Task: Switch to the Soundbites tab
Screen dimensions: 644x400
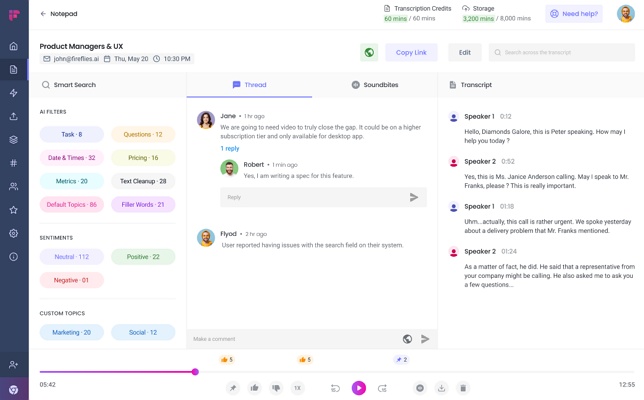Action: 374,85
